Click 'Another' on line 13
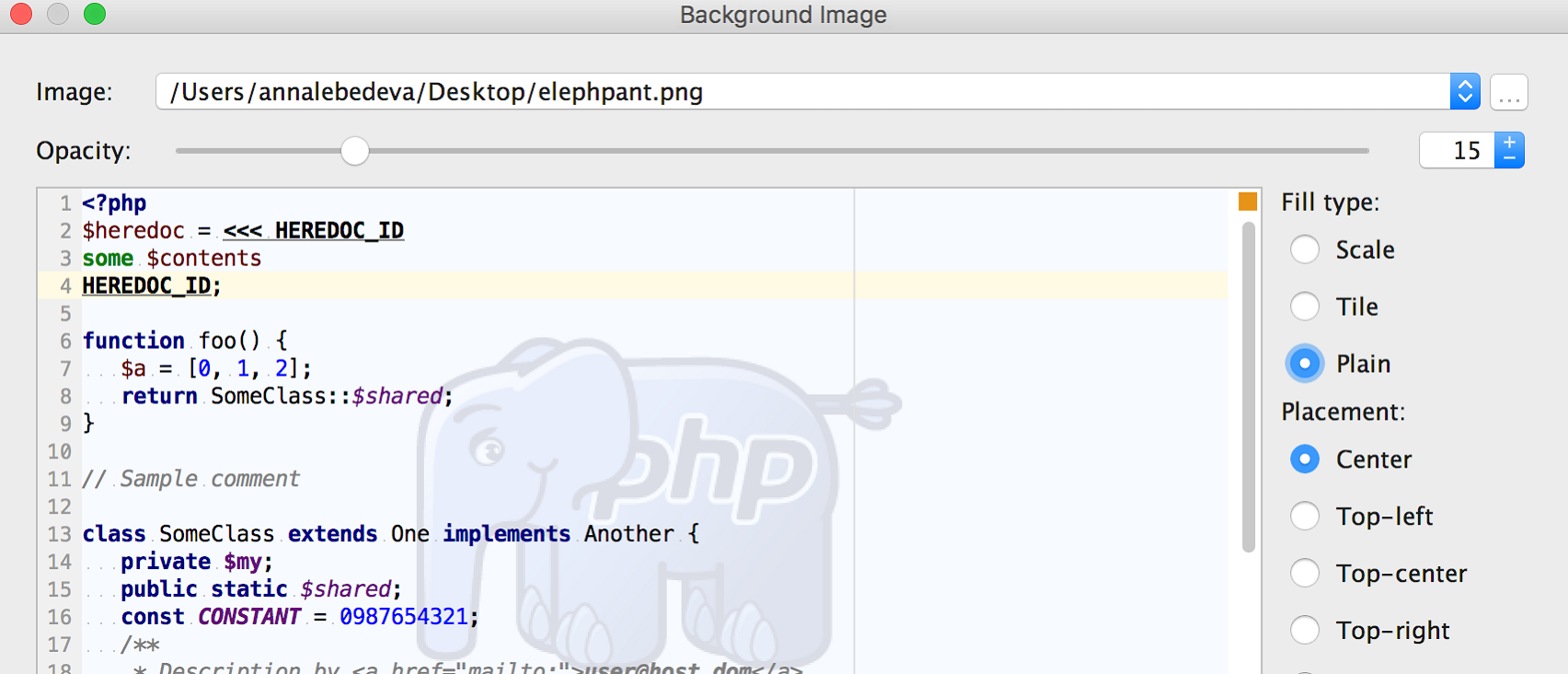 coord(629,534)
